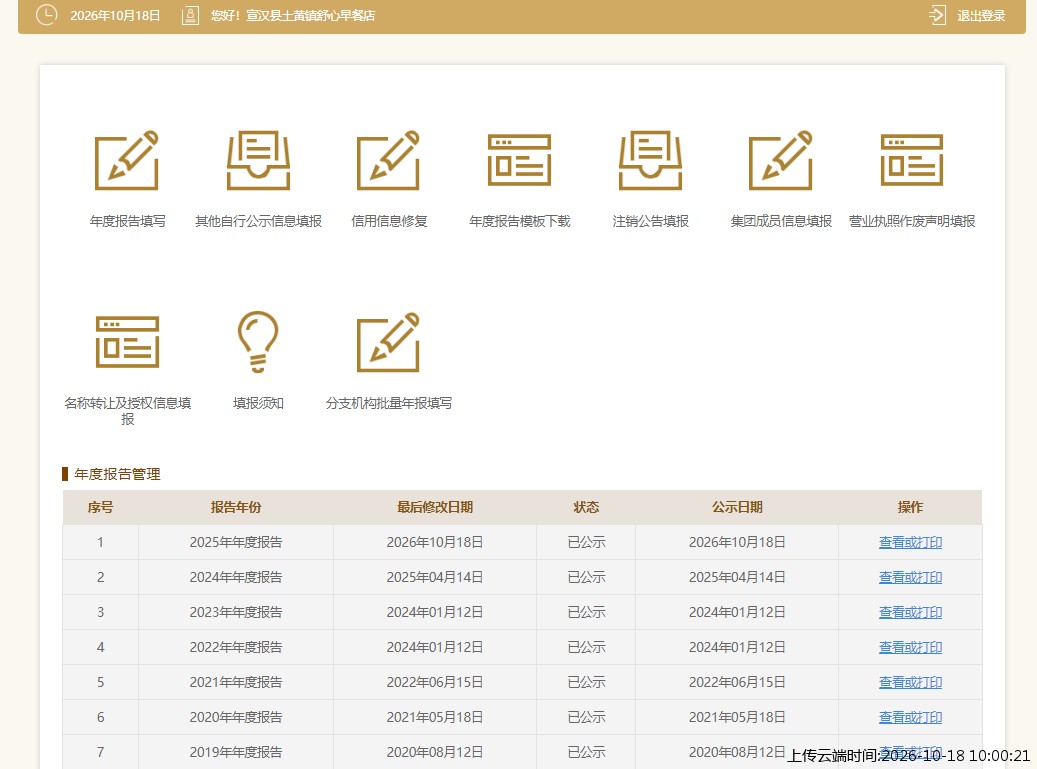Open the 其他自行公示信息填报 icon
This screenshot has height=769, width=1037.
258,161
